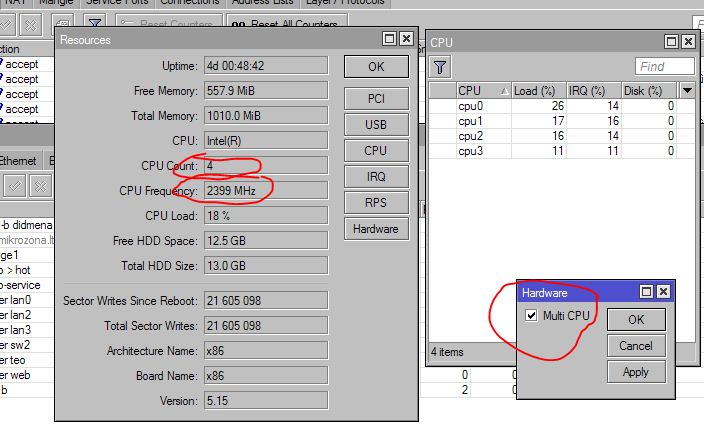Screen dimensions: 704x443
Task: Click the Total HDD Size 13.0 GB field
Action: pos(266,266)
